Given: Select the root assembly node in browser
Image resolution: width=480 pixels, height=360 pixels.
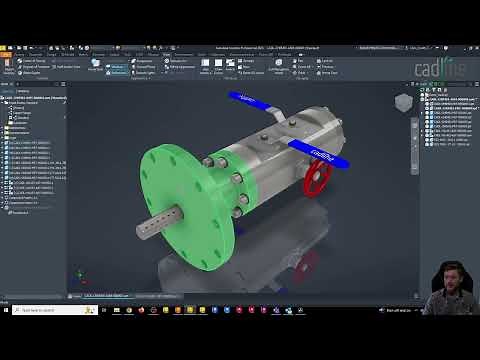Looking at the screenshot, I should tap(35, 98).
